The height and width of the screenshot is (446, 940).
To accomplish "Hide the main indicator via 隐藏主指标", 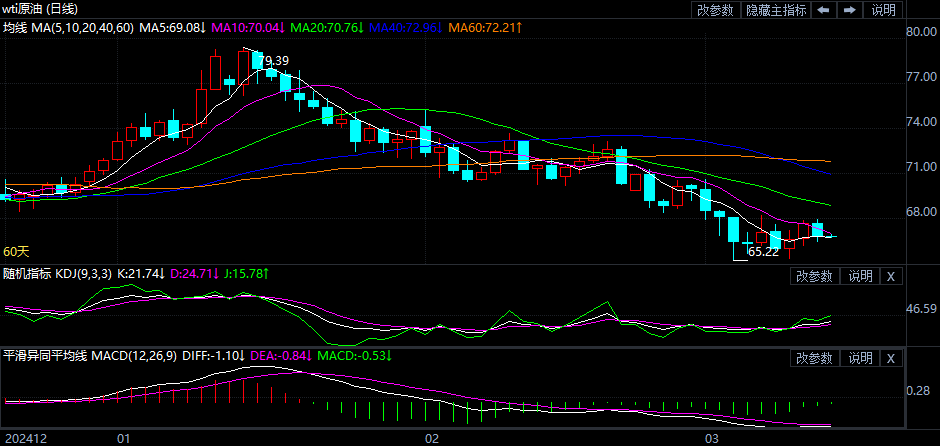I will pos(776,10).
